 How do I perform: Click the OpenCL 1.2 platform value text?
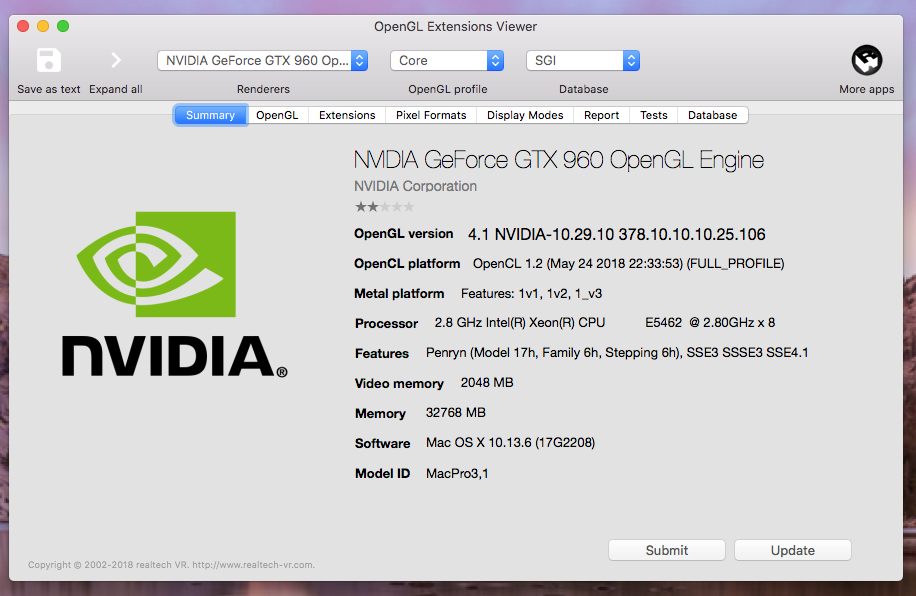629,264
